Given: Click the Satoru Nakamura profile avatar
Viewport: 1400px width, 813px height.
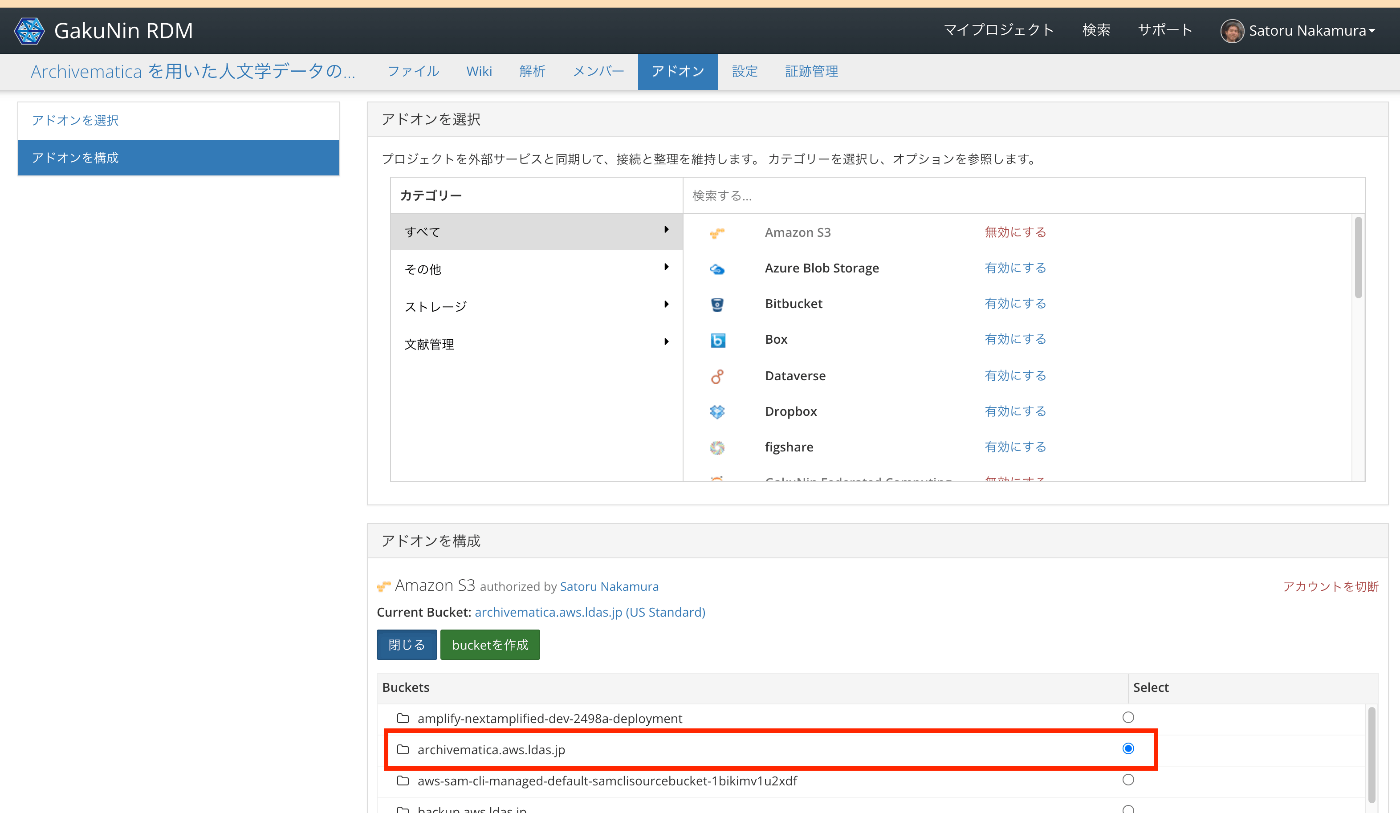Looking at the screenshot, I should click(x=1232, y=31).
